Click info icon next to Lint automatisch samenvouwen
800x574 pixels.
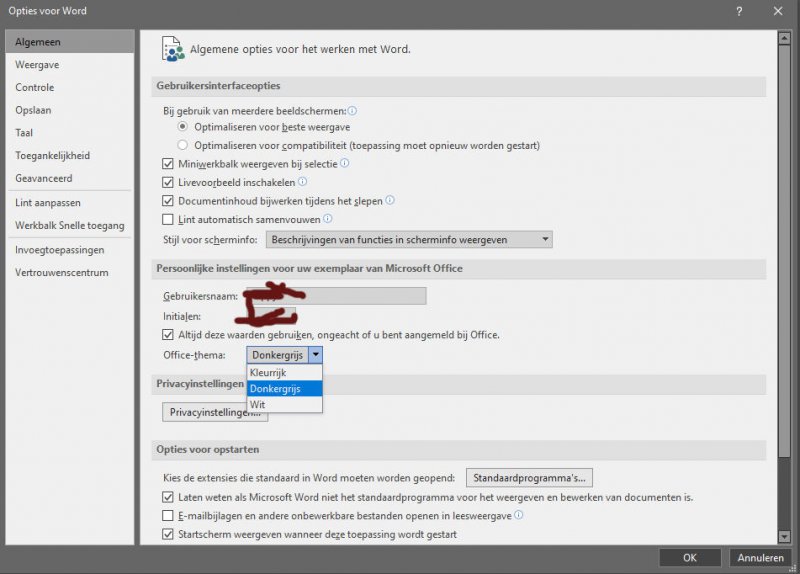pyautogui.click(x=327, y=219)
